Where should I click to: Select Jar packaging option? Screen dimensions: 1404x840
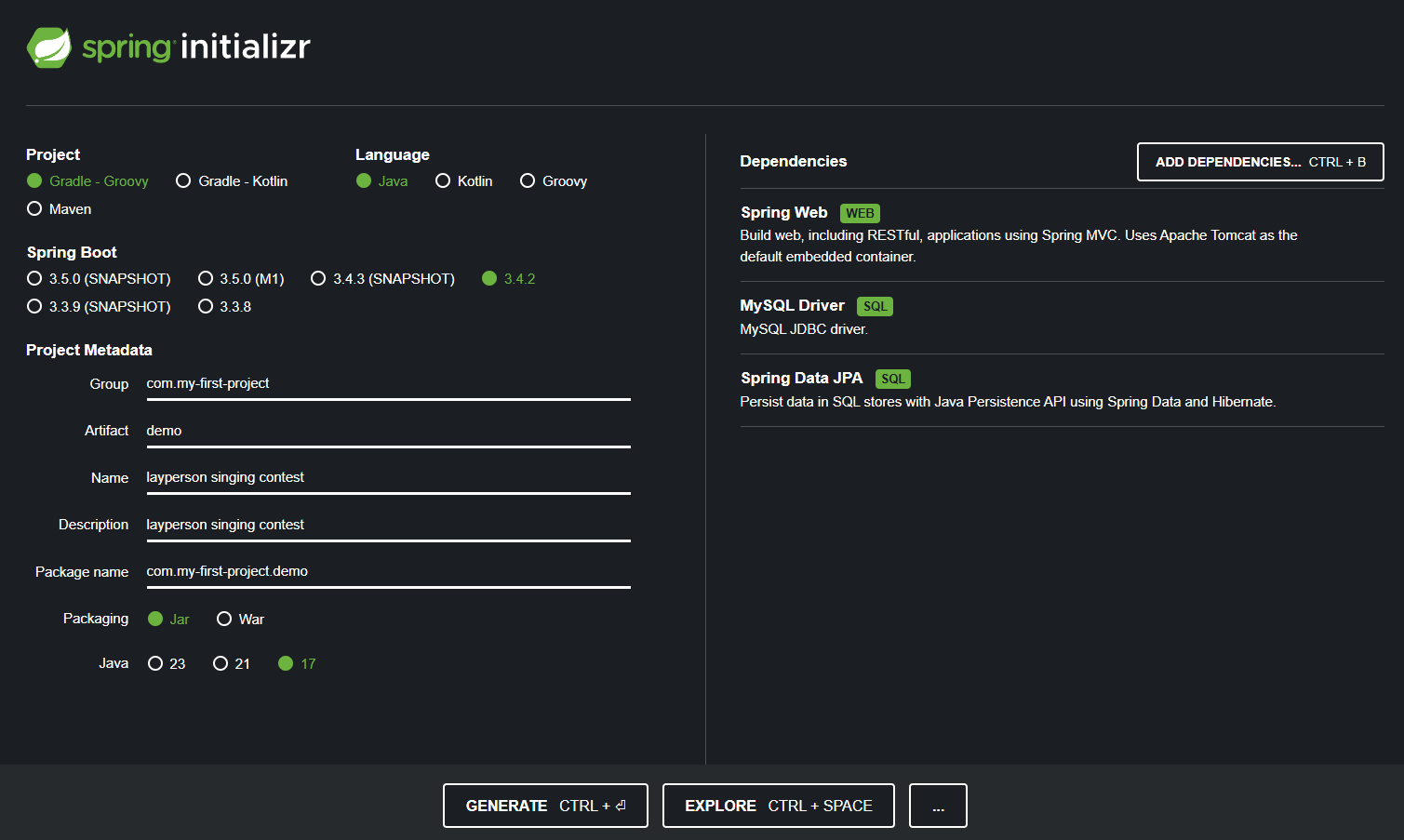pos(168,620)
